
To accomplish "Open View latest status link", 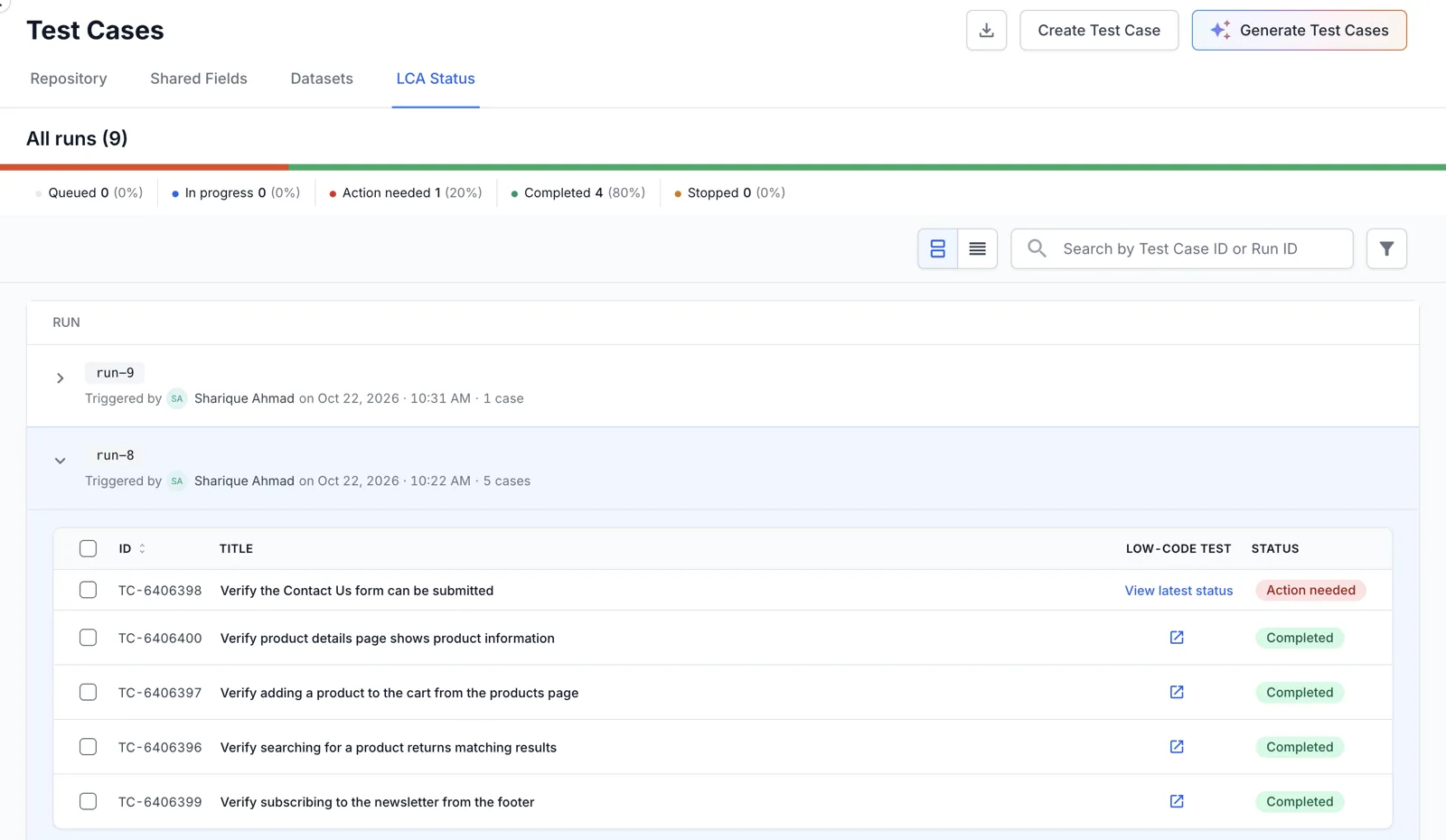I will click(x=1178, y=590).
